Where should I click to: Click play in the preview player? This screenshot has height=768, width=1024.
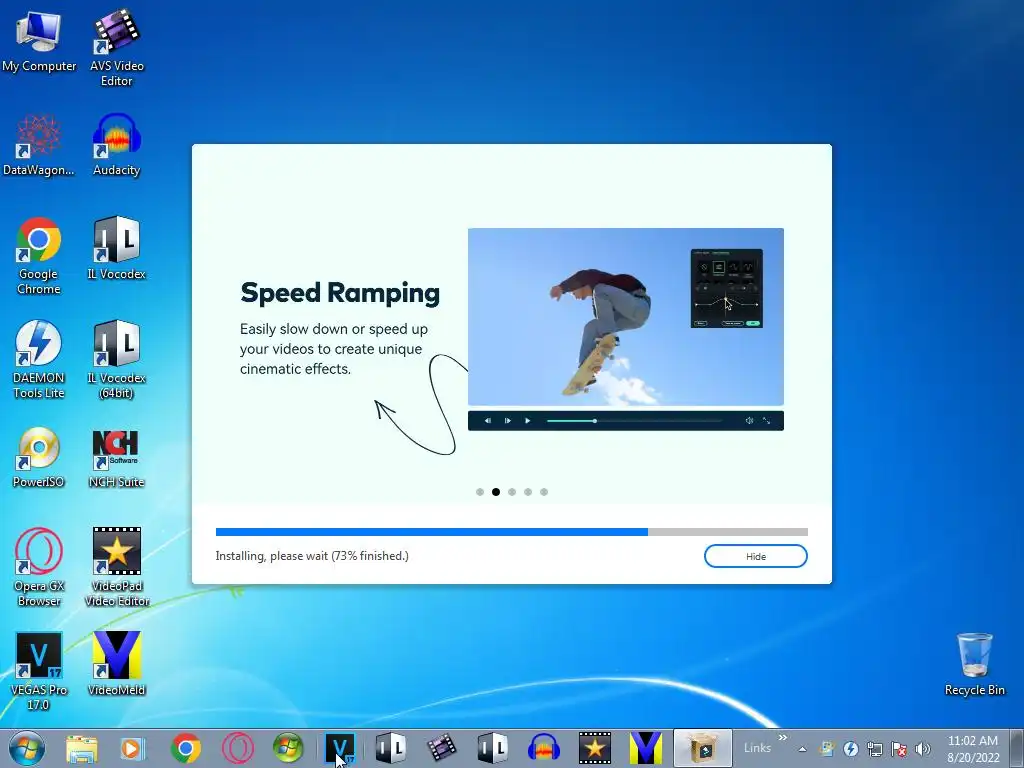(528, 421)
